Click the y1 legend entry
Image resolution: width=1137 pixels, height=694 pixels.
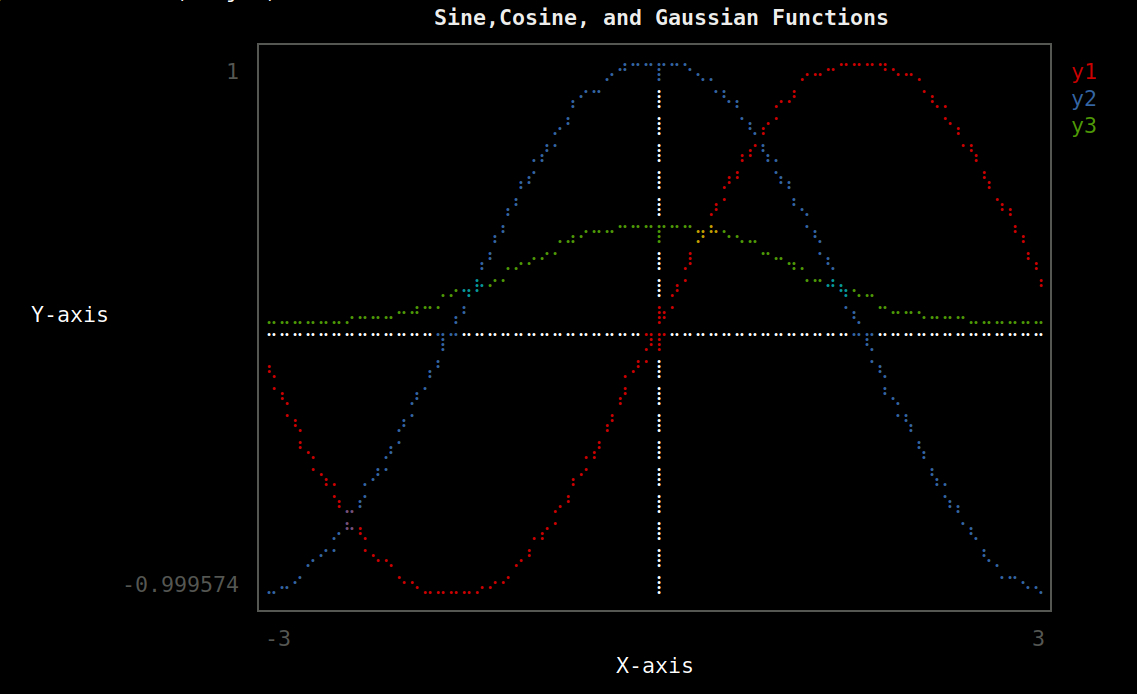coord(1084,72)
